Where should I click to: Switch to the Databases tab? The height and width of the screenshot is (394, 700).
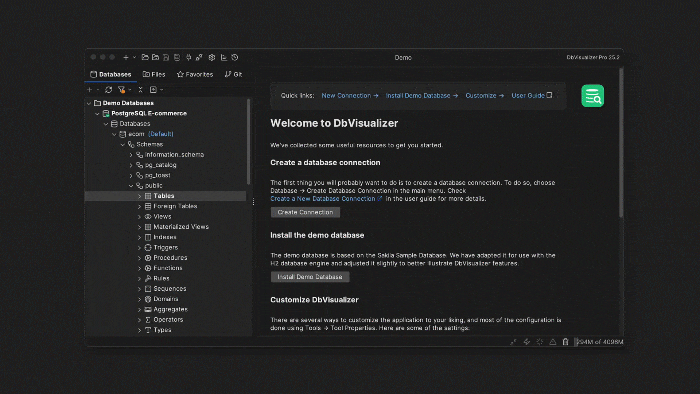[x=111, y=75]
